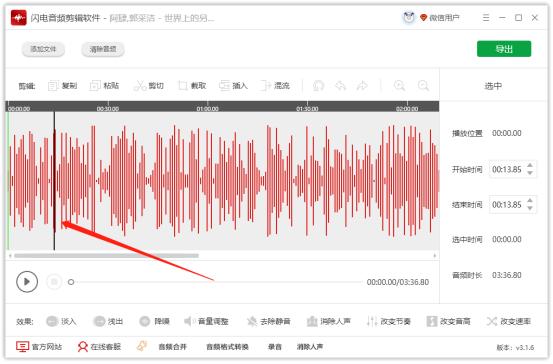This screenshot has height=364, width=553.
Task: Open the 消除人声 link in the bottom bar
Action: (x=310, y=347)
